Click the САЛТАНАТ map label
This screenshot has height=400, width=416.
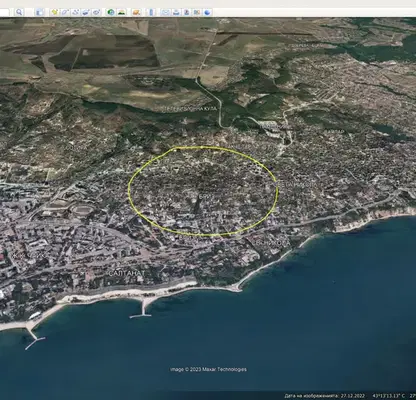coord(127,273)
